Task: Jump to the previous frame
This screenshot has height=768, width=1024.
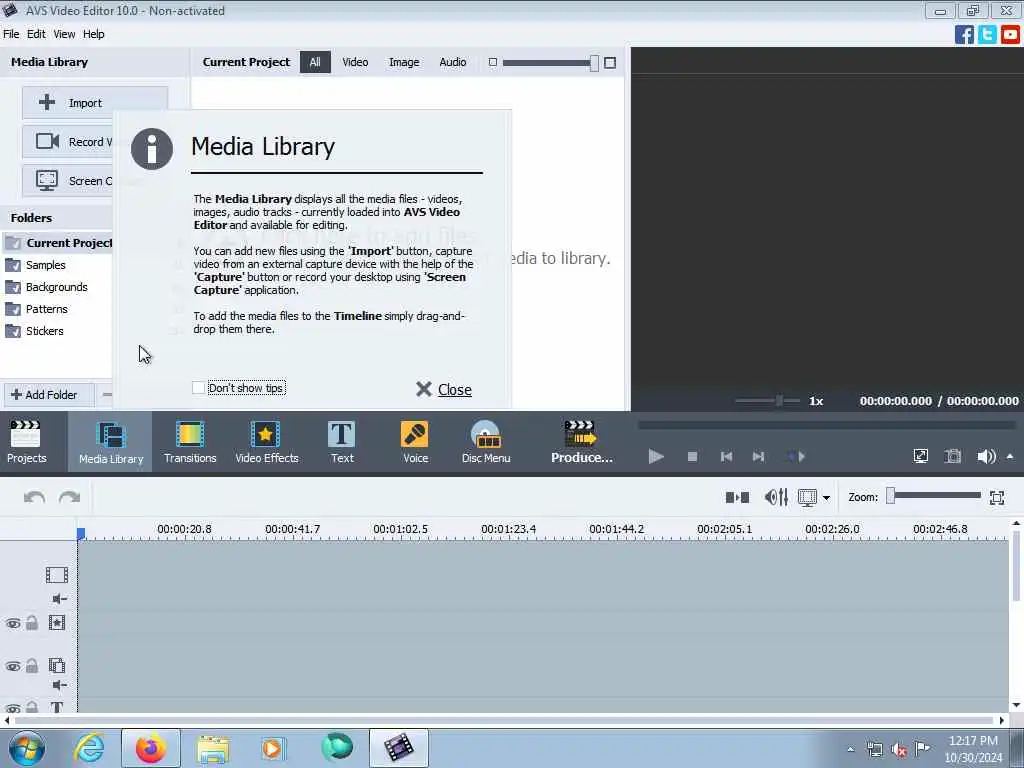Action: pos(726,456)
